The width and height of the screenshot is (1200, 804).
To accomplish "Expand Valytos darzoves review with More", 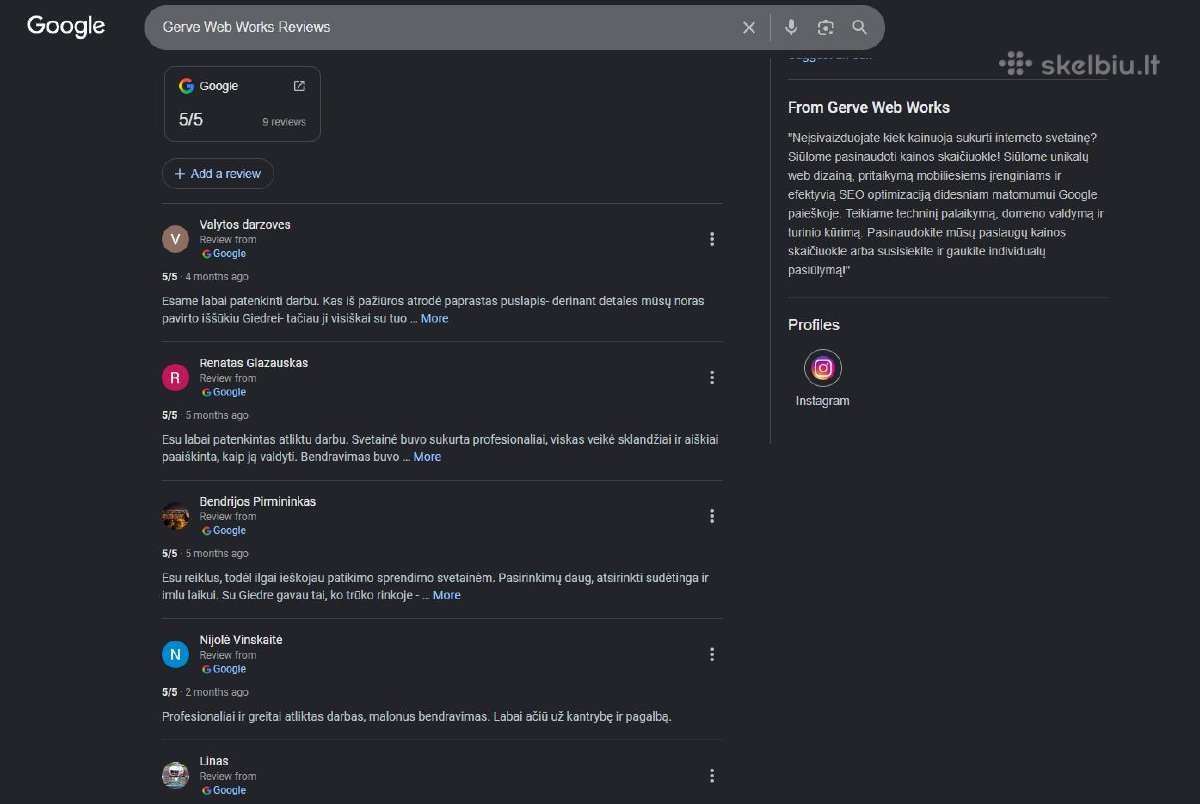I will [434, 319].
